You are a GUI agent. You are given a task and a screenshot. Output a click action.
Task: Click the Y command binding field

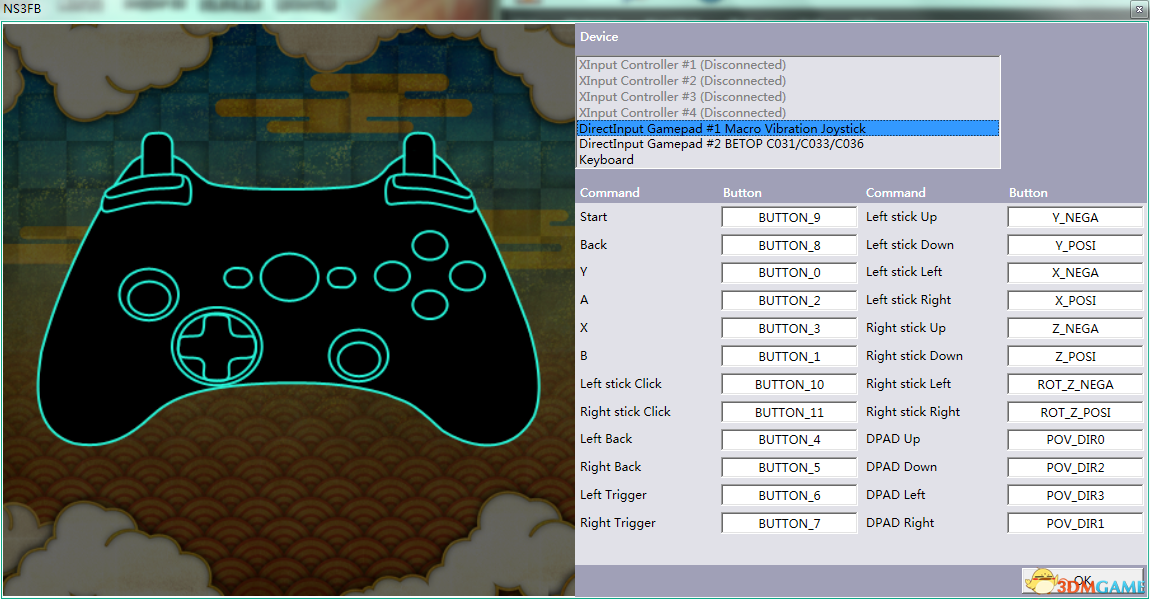coord(789,273)
